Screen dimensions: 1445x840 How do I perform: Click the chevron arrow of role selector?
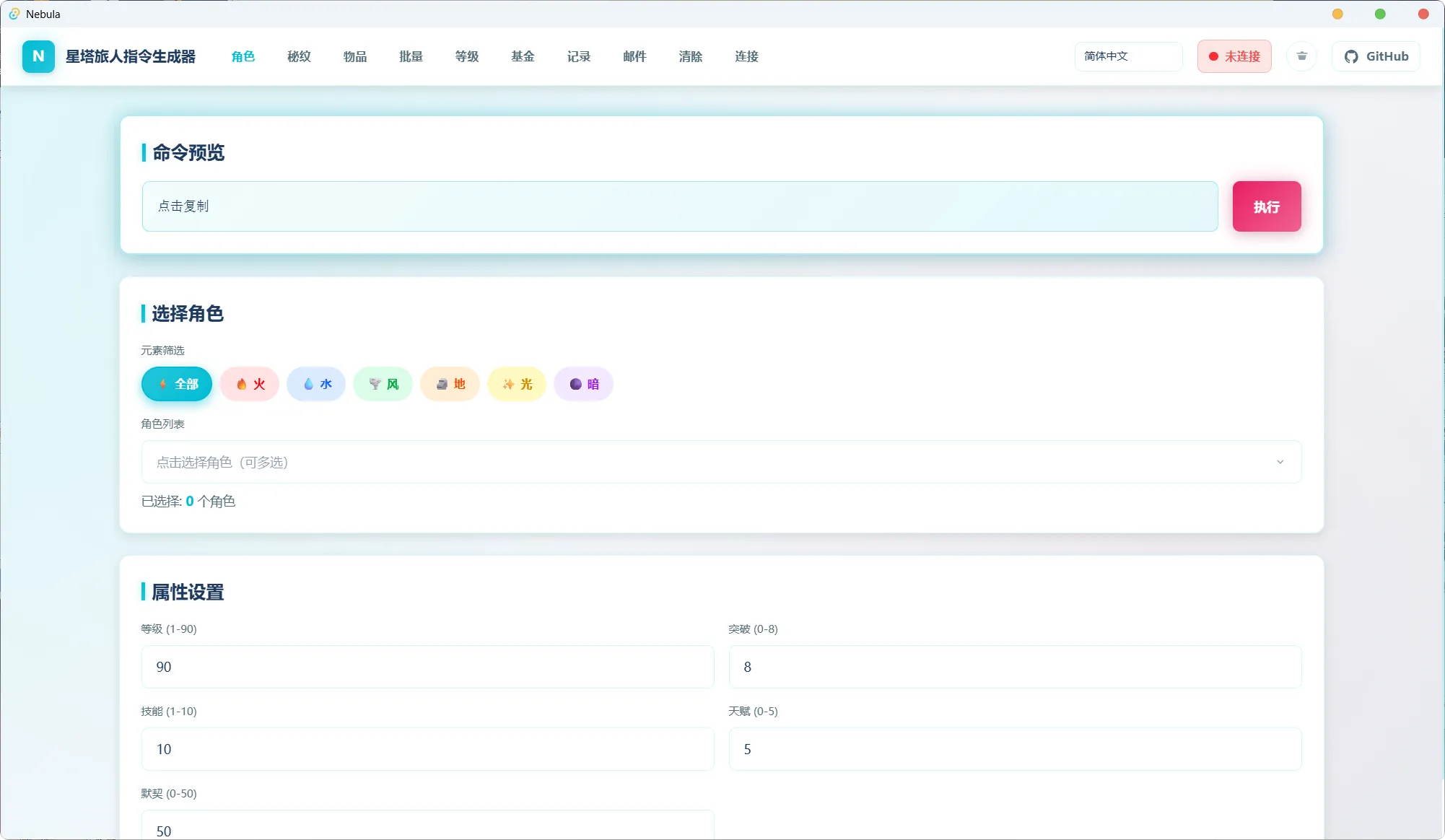tap(1280, 462)
